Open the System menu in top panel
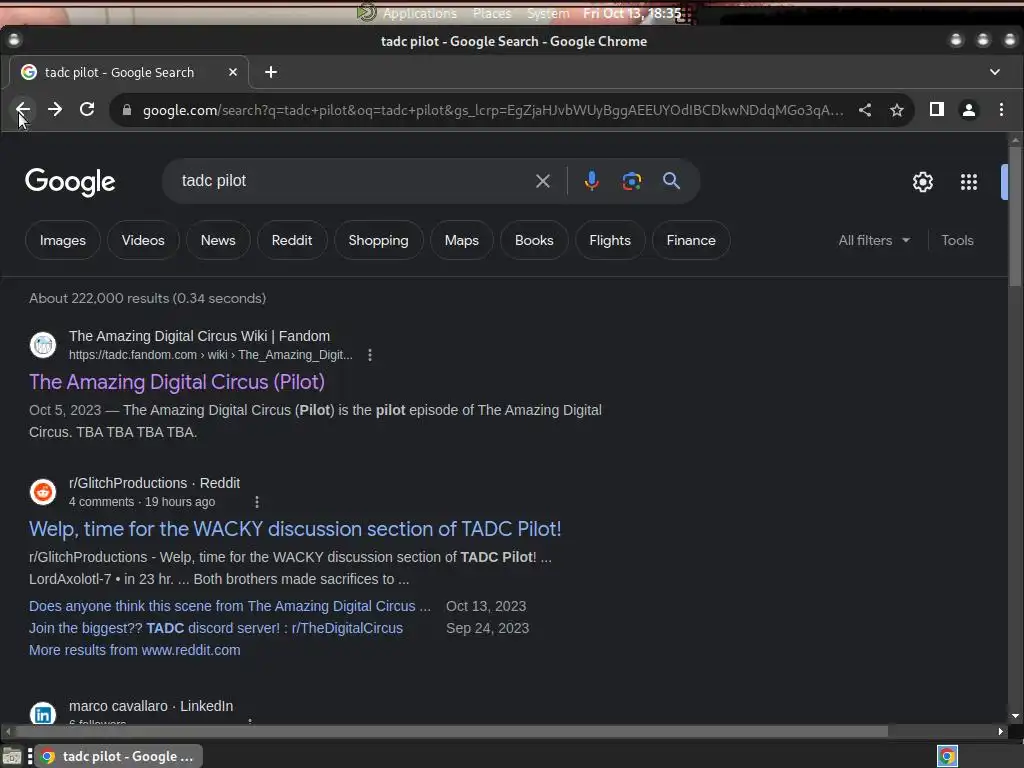 549,13
